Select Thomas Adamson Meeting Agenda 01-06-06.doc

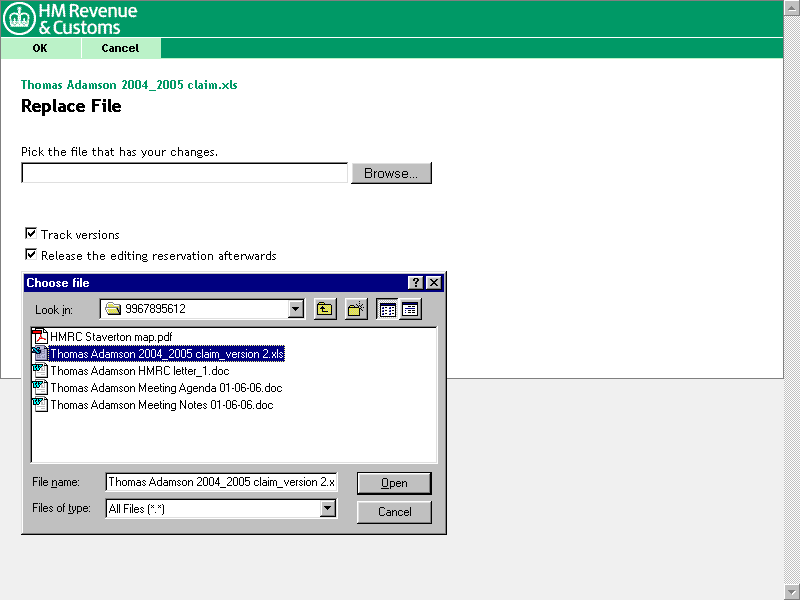tap(165, 388)
